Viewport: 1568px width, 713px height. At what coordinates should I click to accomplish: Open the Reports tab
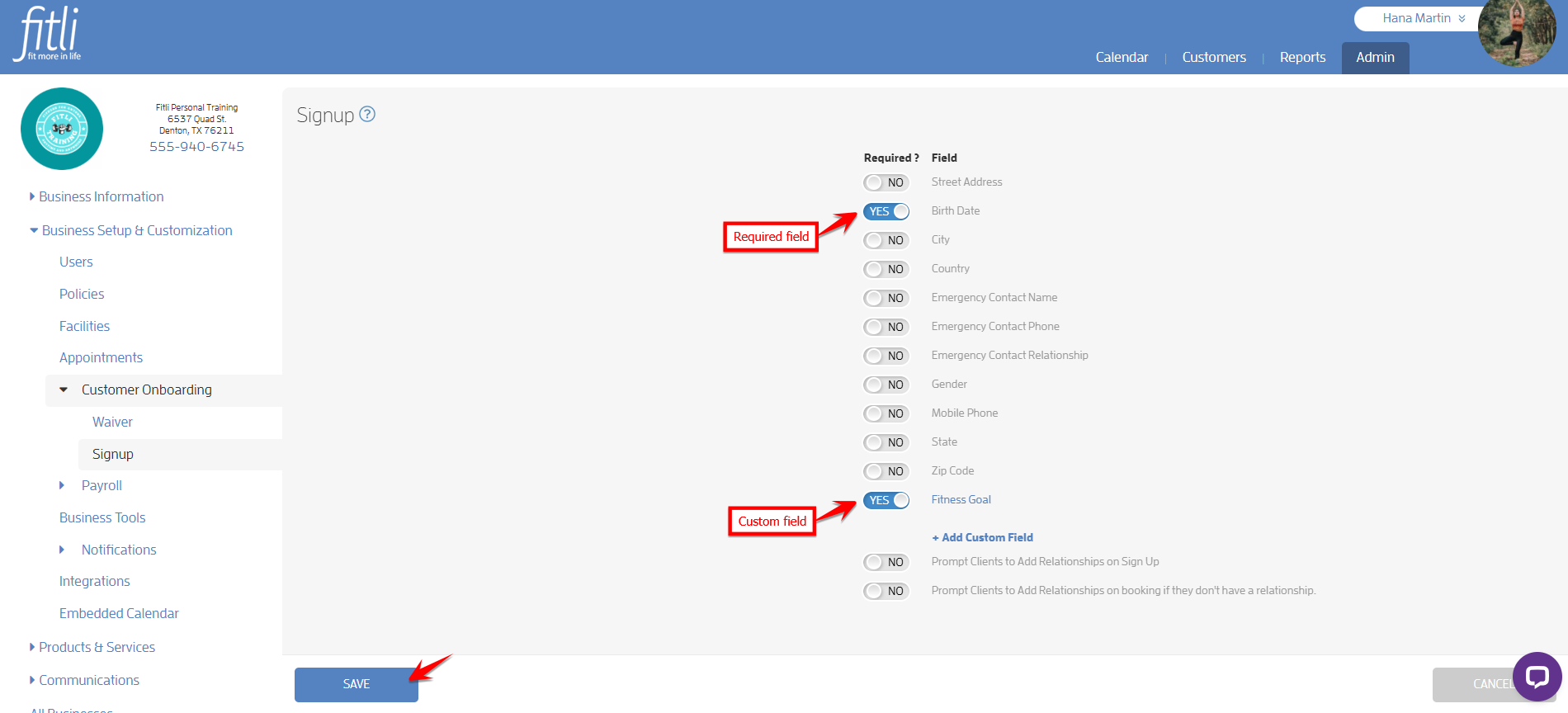point(1302,57)
